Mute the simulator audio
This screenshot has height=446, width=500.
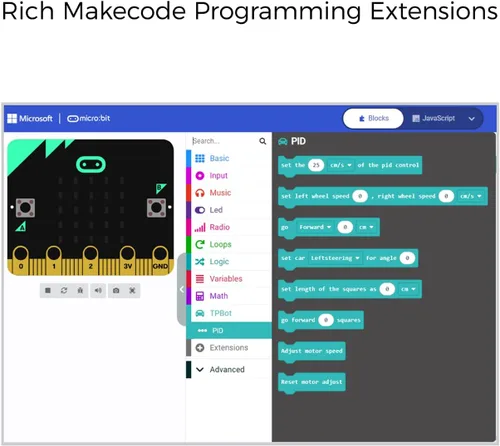pos(98,290)
